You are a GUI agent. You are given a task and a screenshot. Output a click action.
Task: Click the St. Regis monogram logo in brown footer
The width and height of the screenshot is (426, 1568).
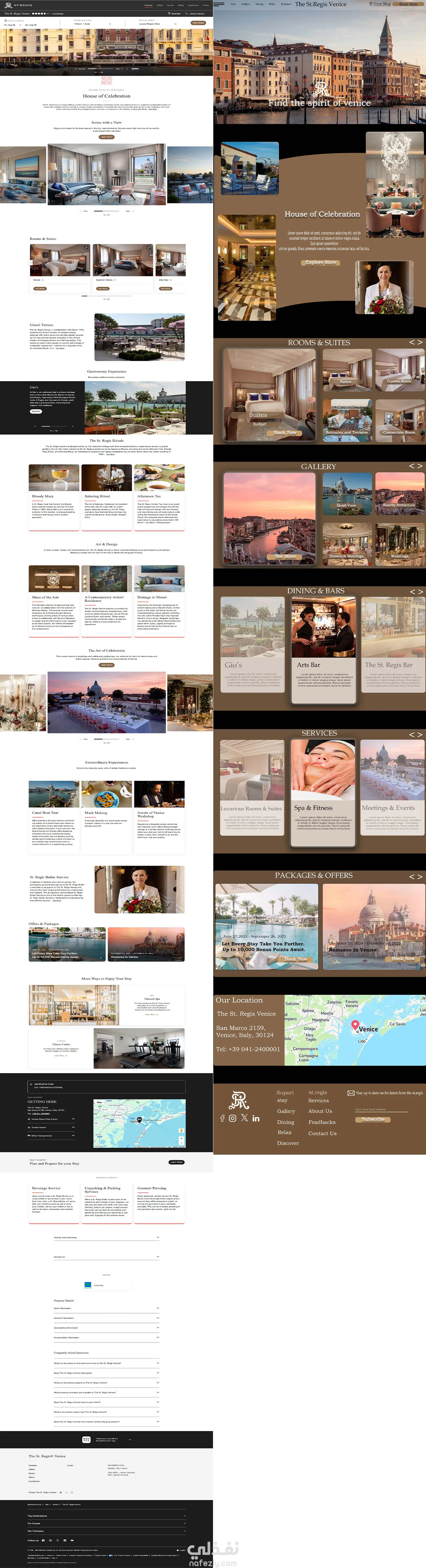238,1100
